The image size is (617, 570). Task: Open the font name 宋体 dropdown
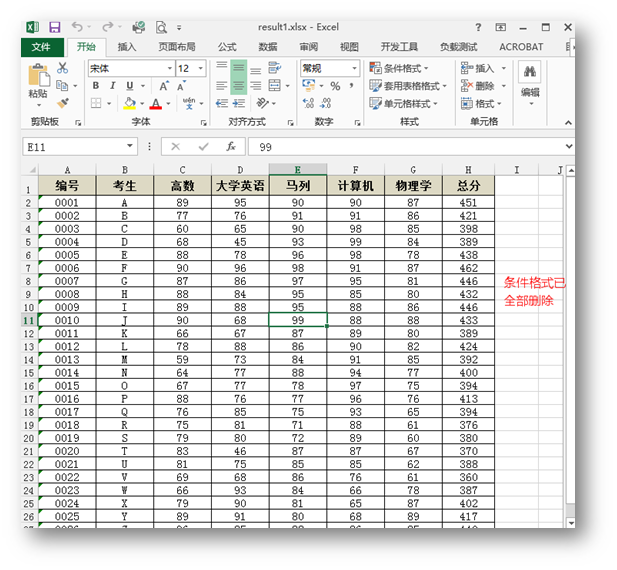coord(170,68)
